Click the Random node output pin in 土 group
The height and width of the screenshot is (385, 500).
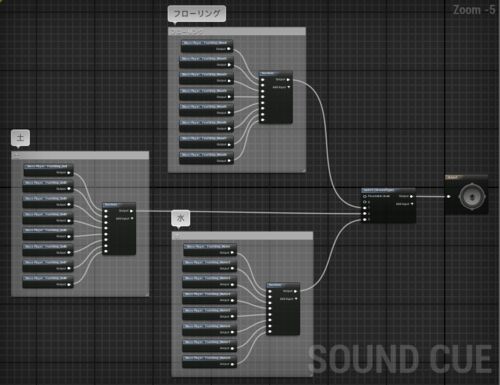tap(132, 211)
